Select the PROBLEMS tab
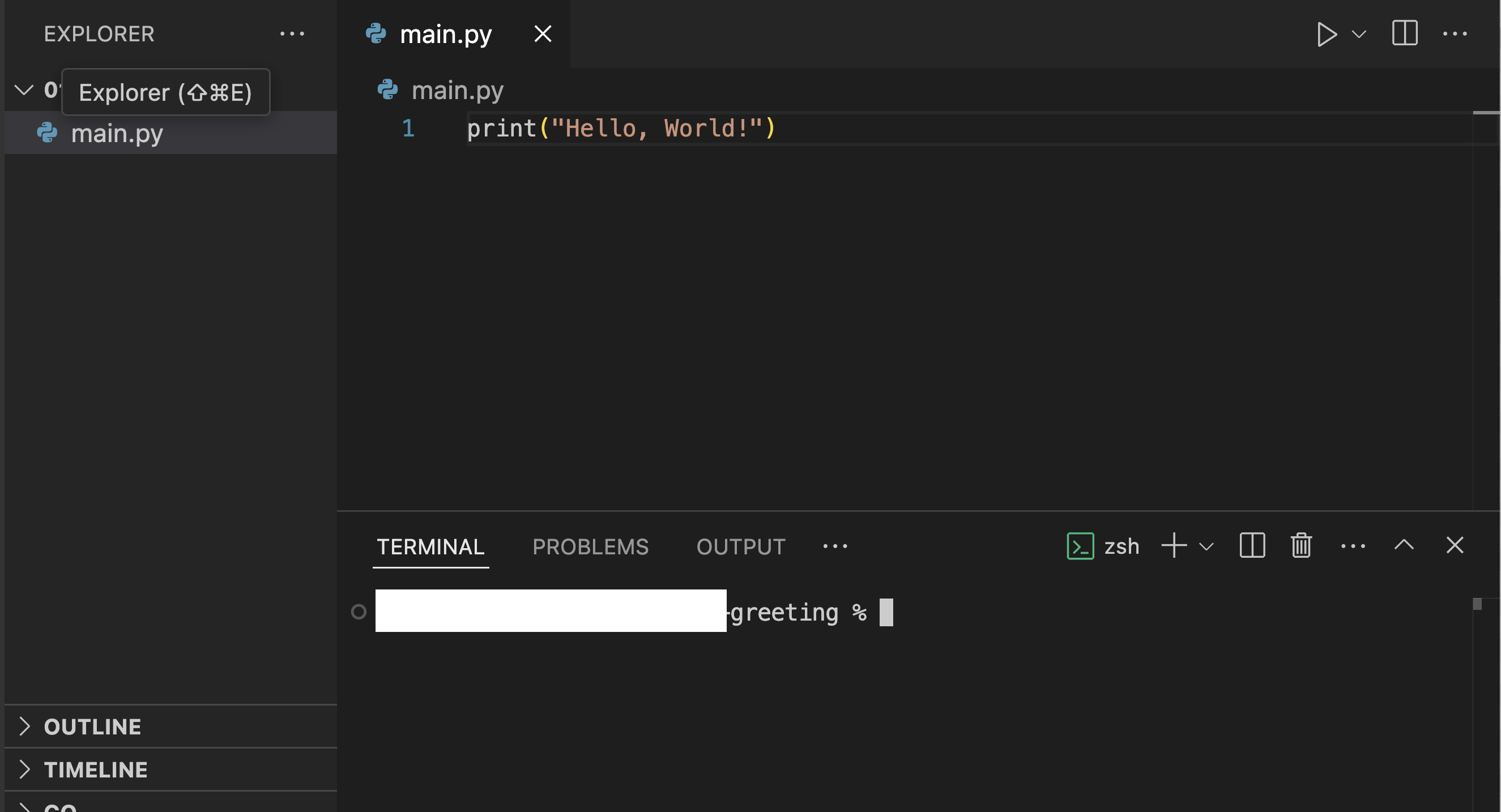This screenshot has height=812, width=1501. click(x=590, y=545)
